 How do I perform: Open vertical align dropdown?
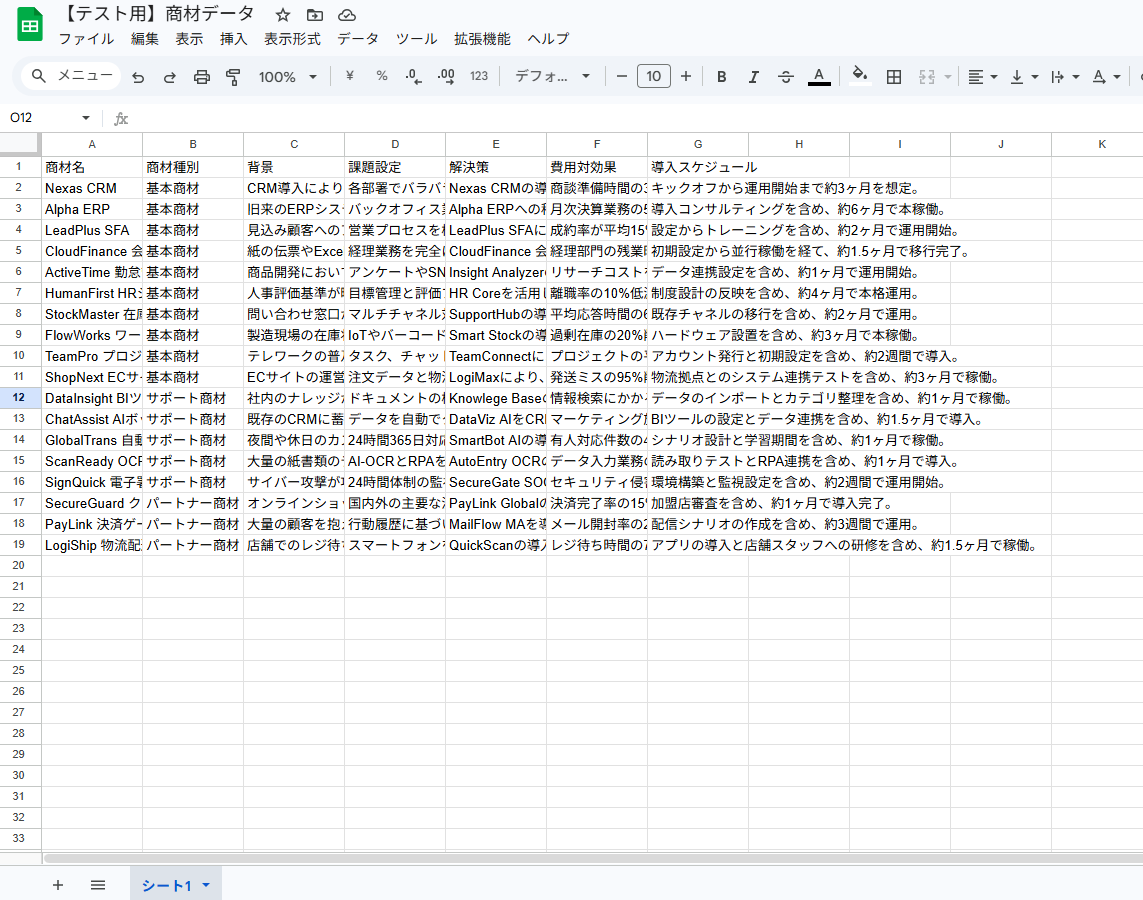1024,77
